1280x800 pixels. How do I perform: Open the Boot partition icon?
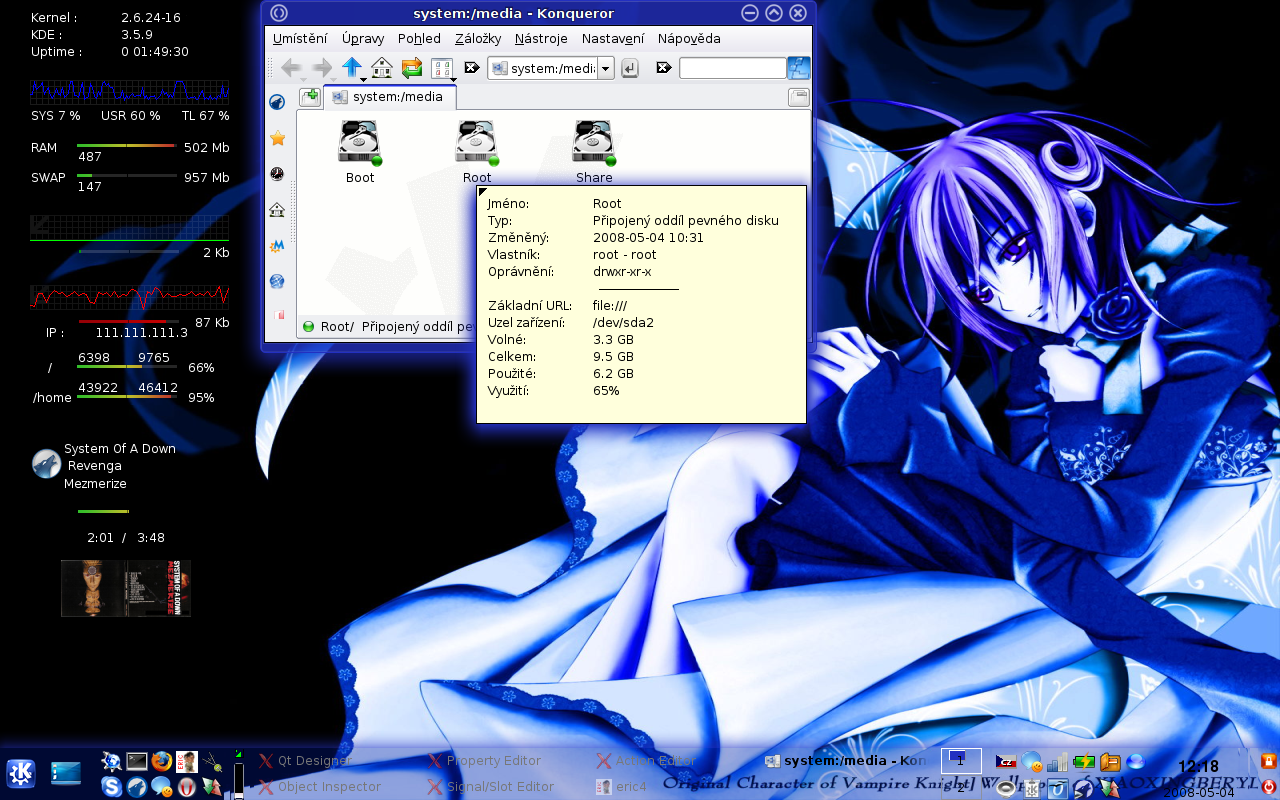[360, 152]
